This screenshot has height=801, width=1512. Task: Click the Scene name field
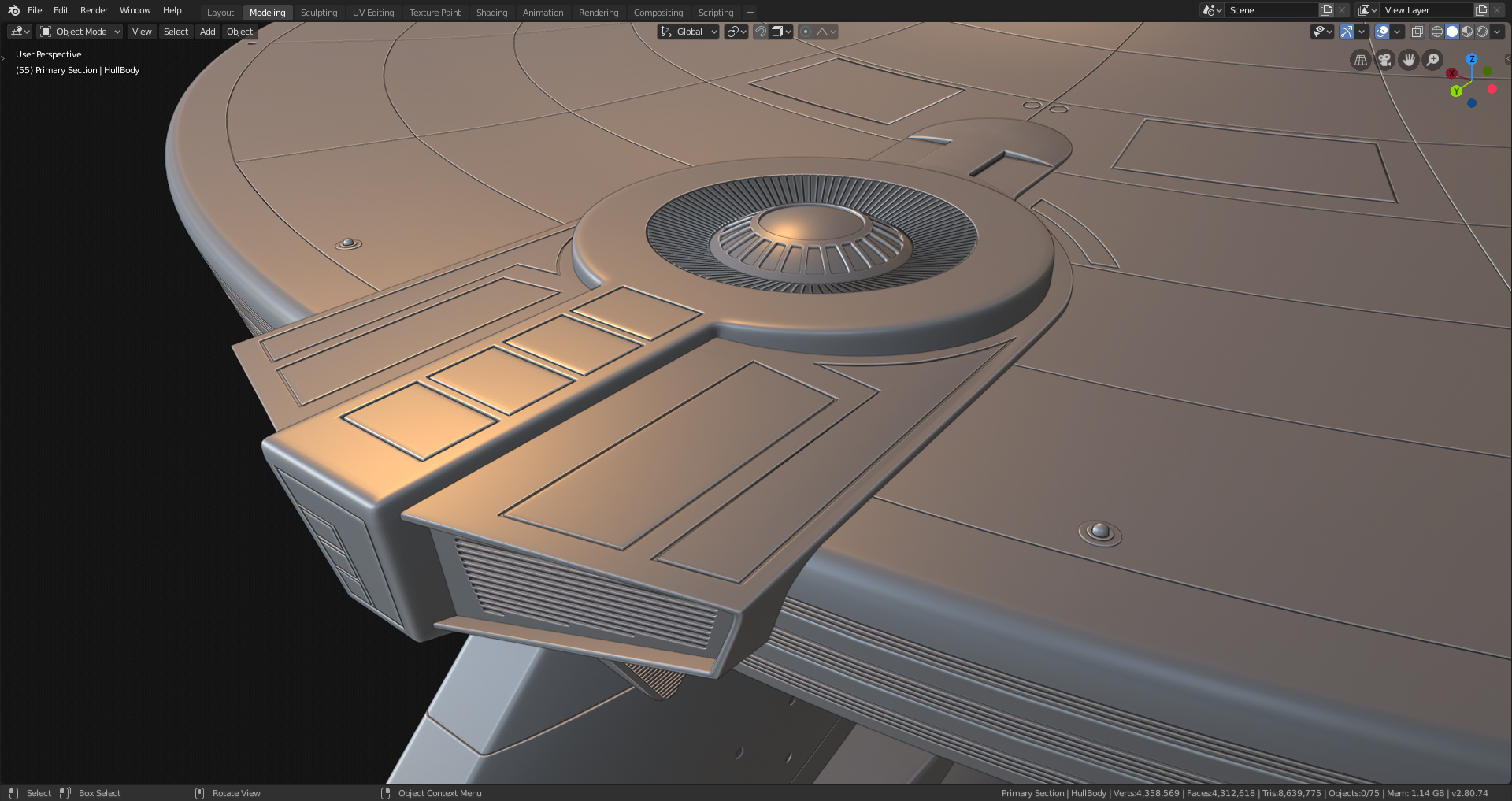(x=1270, y=10)
